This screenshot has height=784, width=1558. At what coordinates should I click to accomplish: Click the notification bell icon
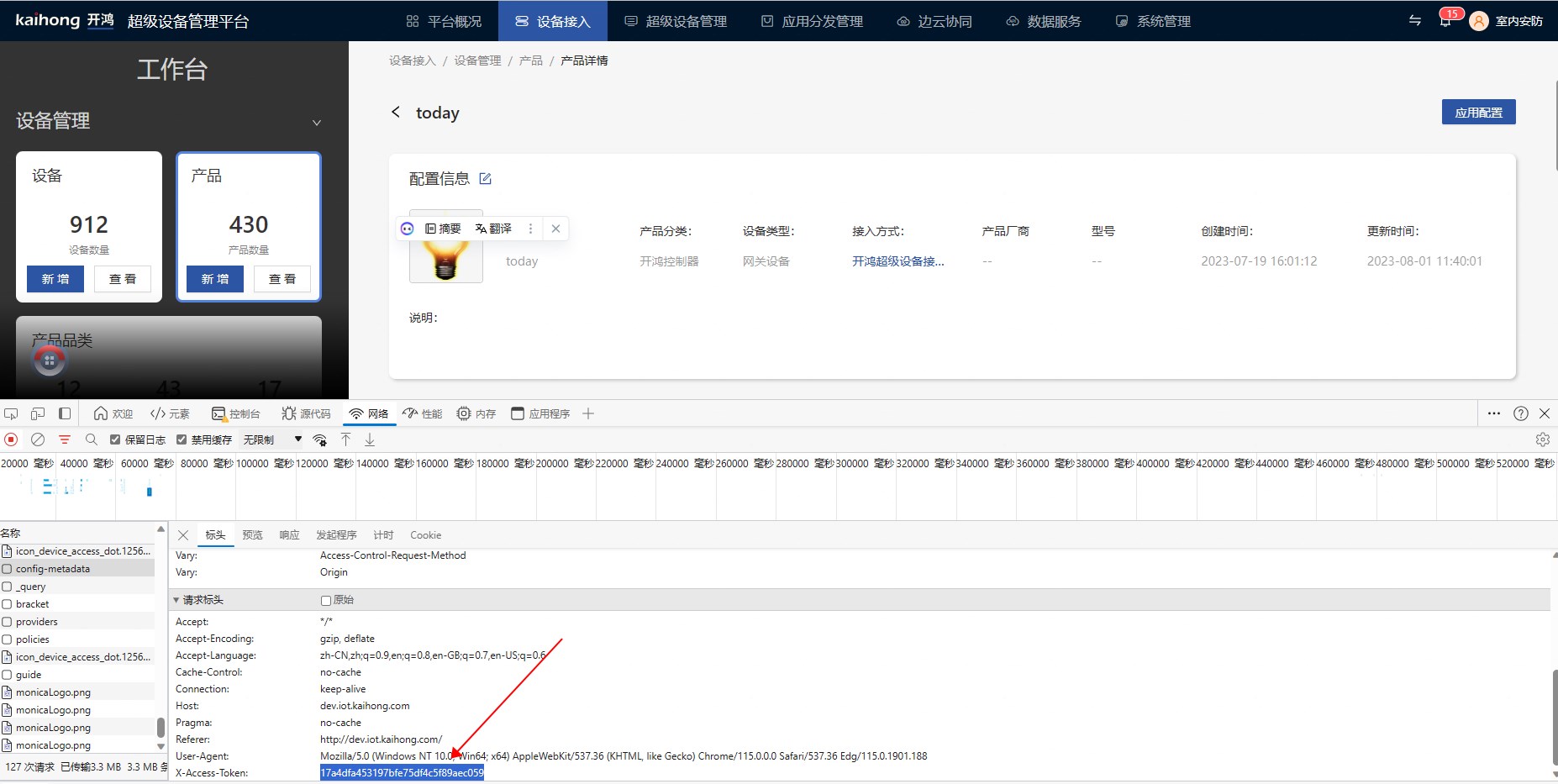coord(1445,21)
